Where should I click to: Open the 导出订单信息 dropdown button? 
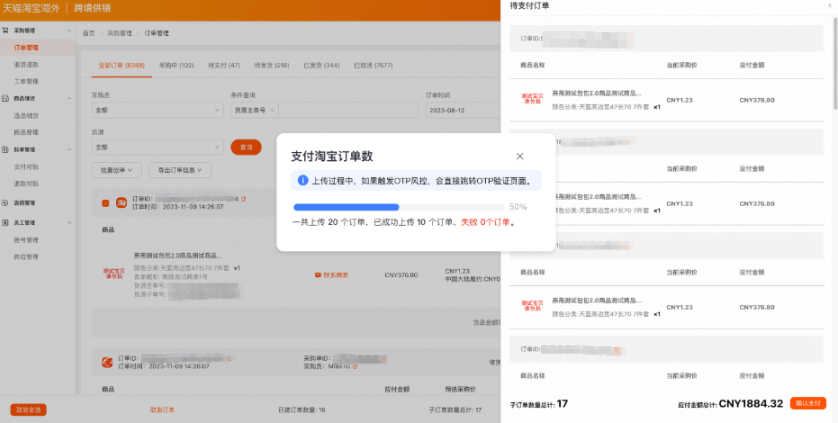[x=180, y=170]
